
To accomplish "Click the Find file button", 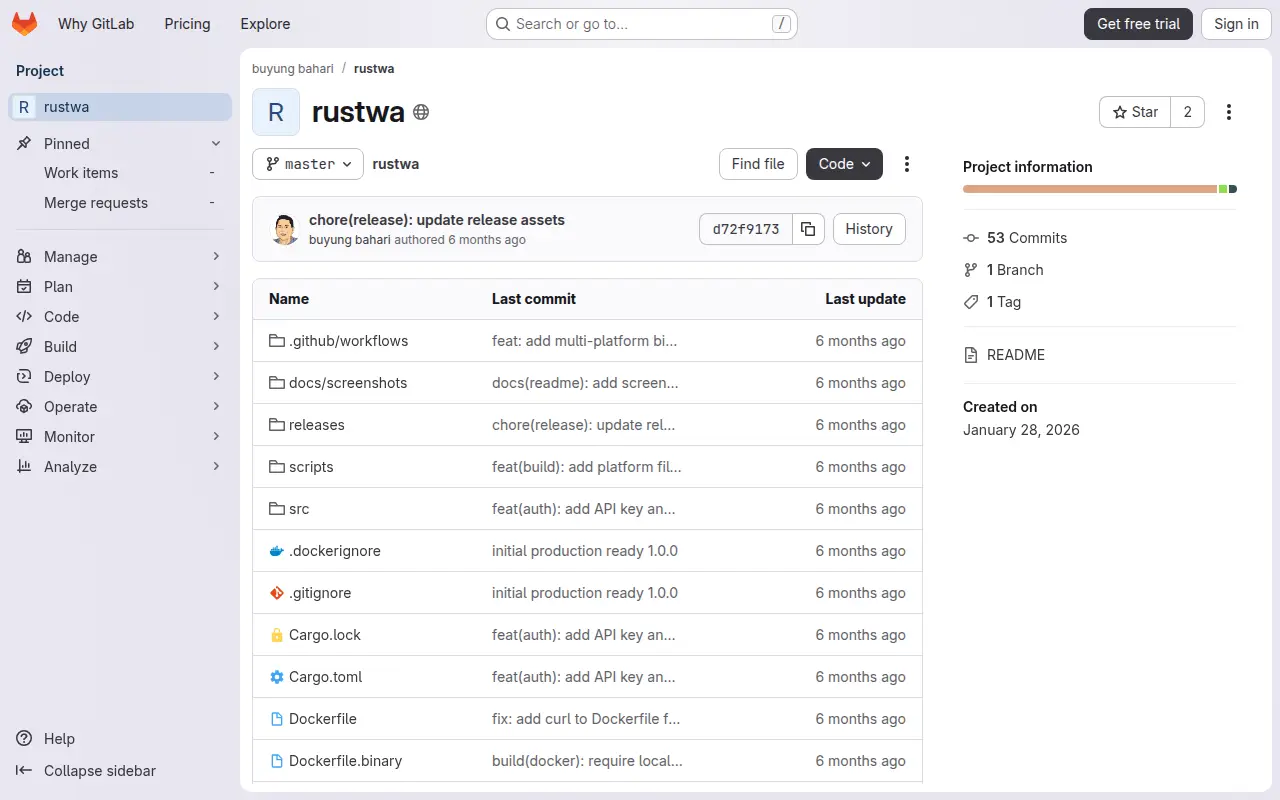I will (x=758, y=164).
